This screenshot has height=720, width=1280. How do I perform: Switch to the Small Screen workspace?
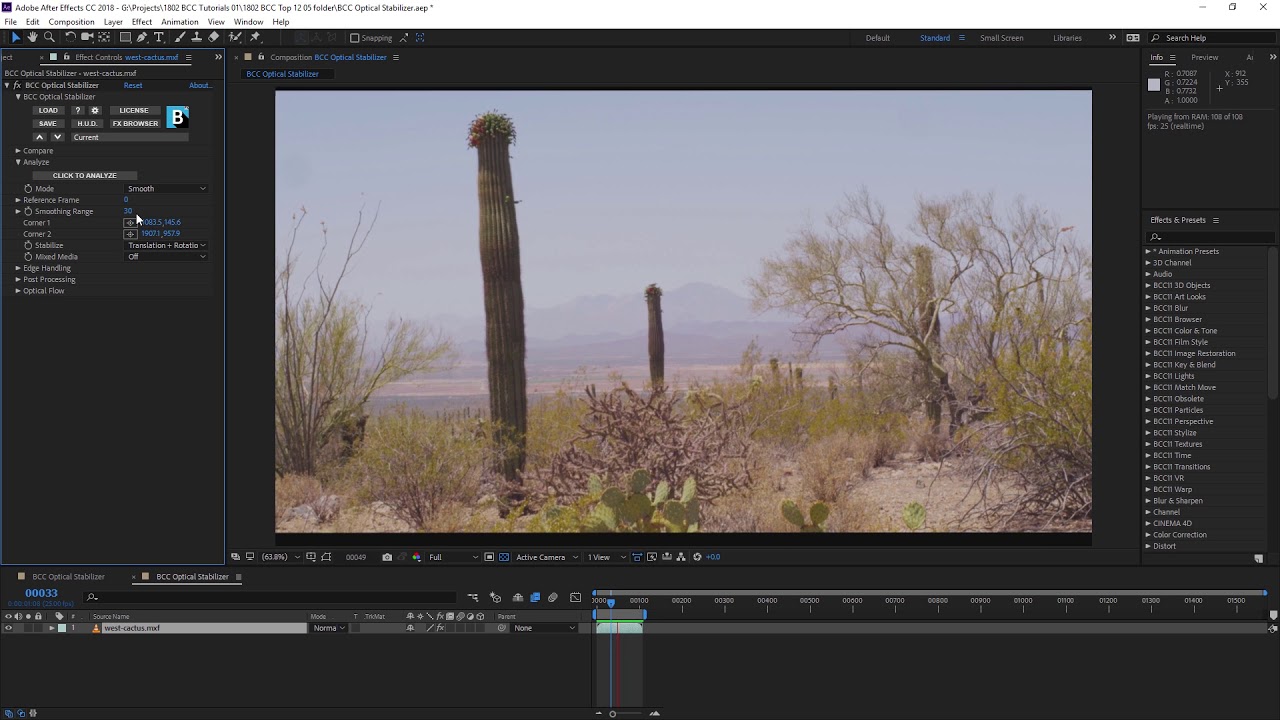1001,38
